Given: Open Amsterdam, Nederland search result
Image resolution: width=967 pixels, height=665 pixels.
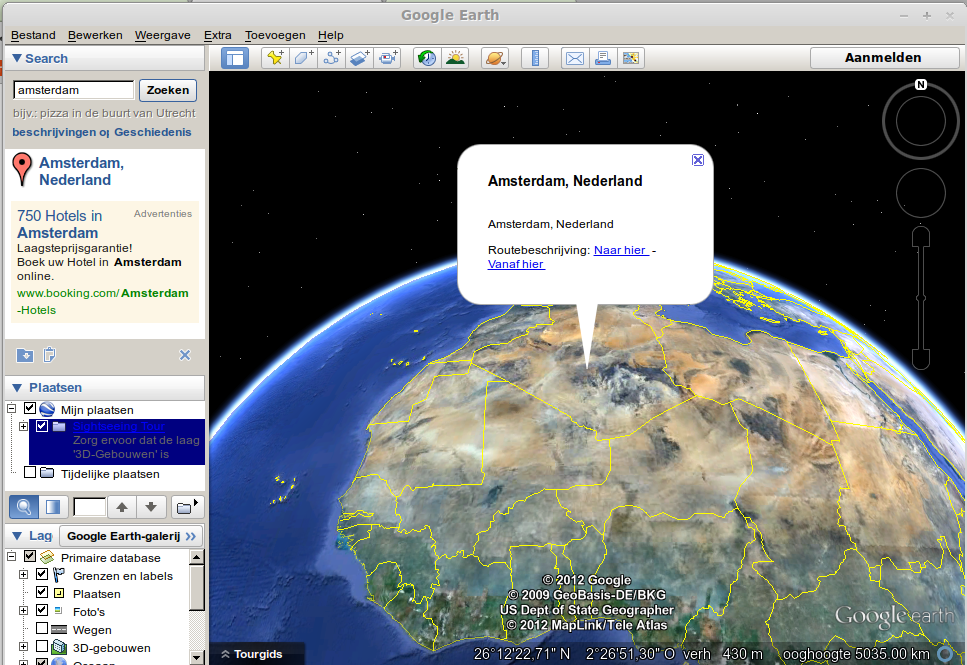Looking at the screenshot, I should pos(81,171).
